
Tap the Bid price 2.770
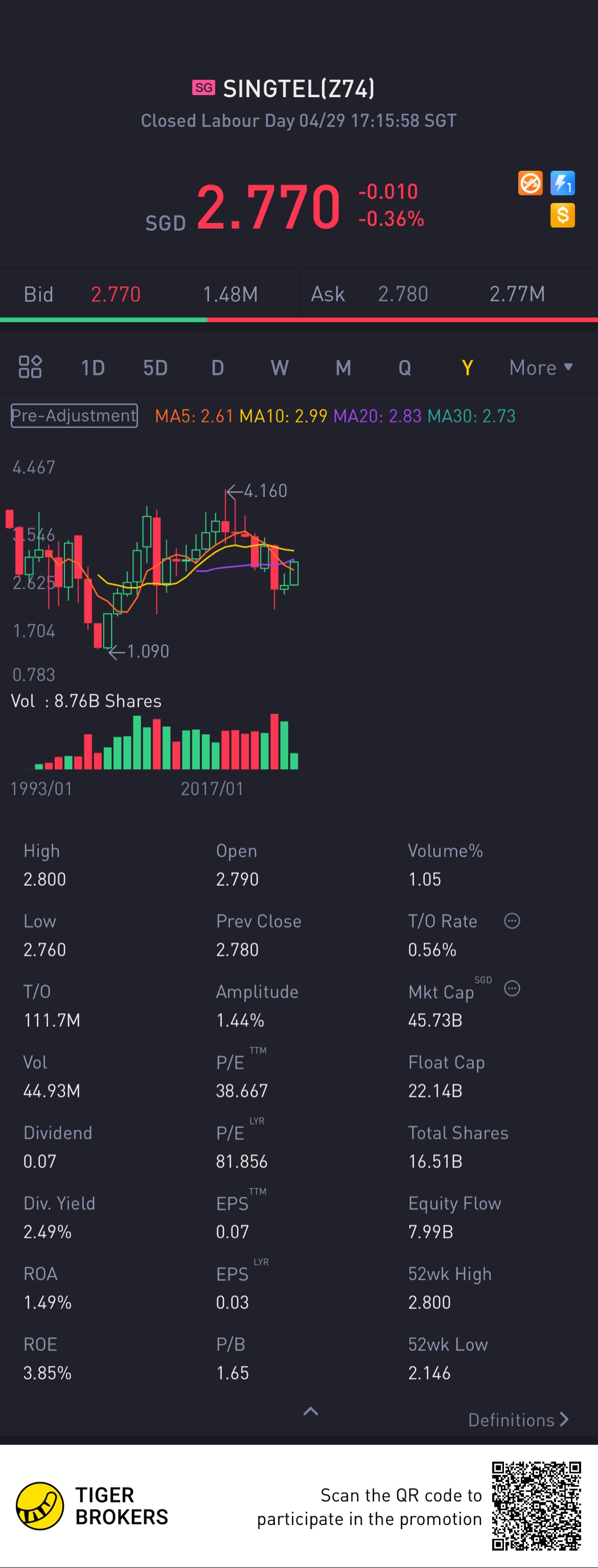point(115,295)
